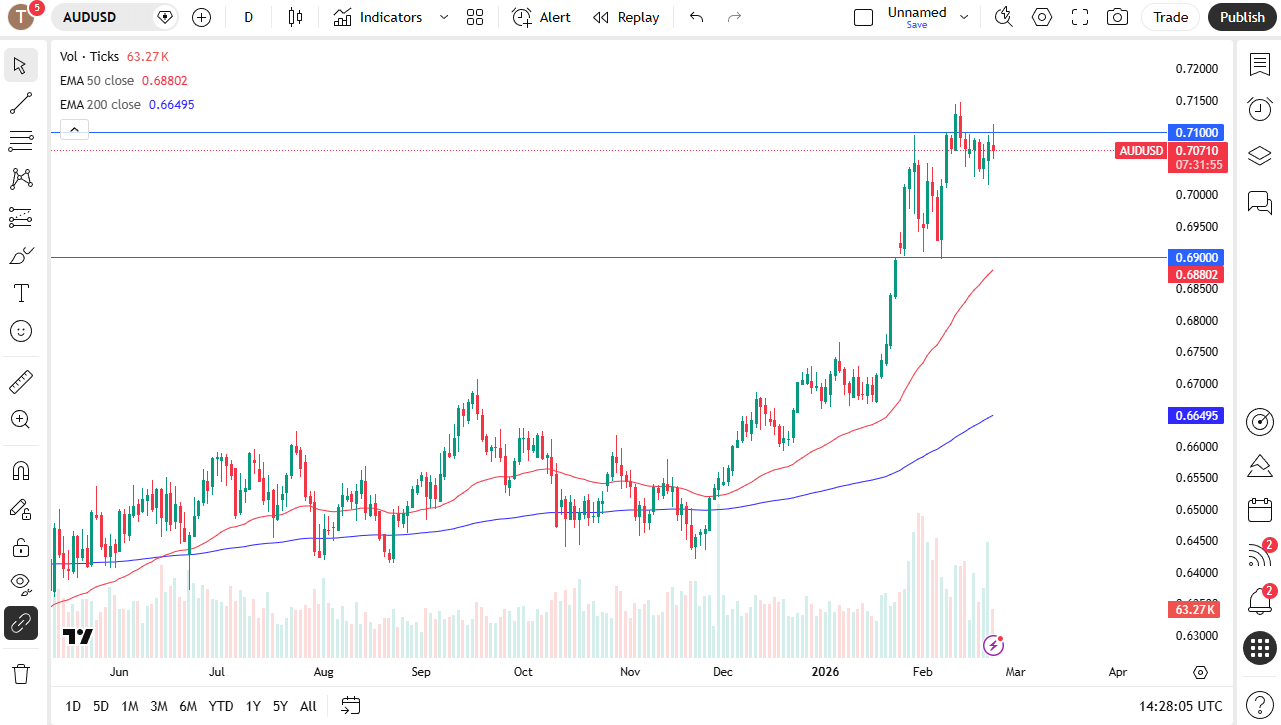The width and height of the screenshot is (1281, 725).
Task: Open the candlestick chart style selector
Action: click(294, 17)
